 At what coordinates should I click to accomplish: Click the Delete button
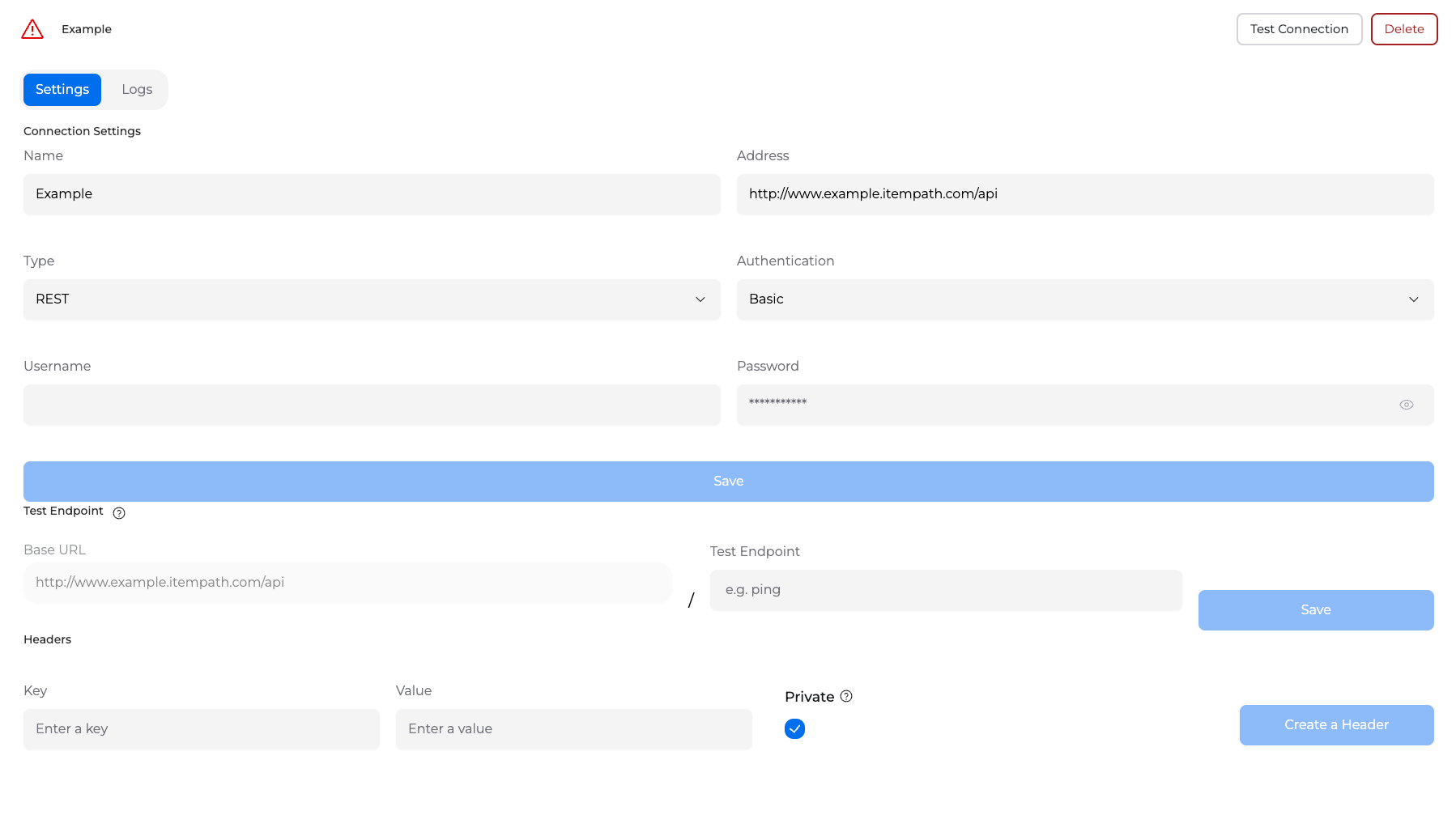click(x=1404, y=29)
